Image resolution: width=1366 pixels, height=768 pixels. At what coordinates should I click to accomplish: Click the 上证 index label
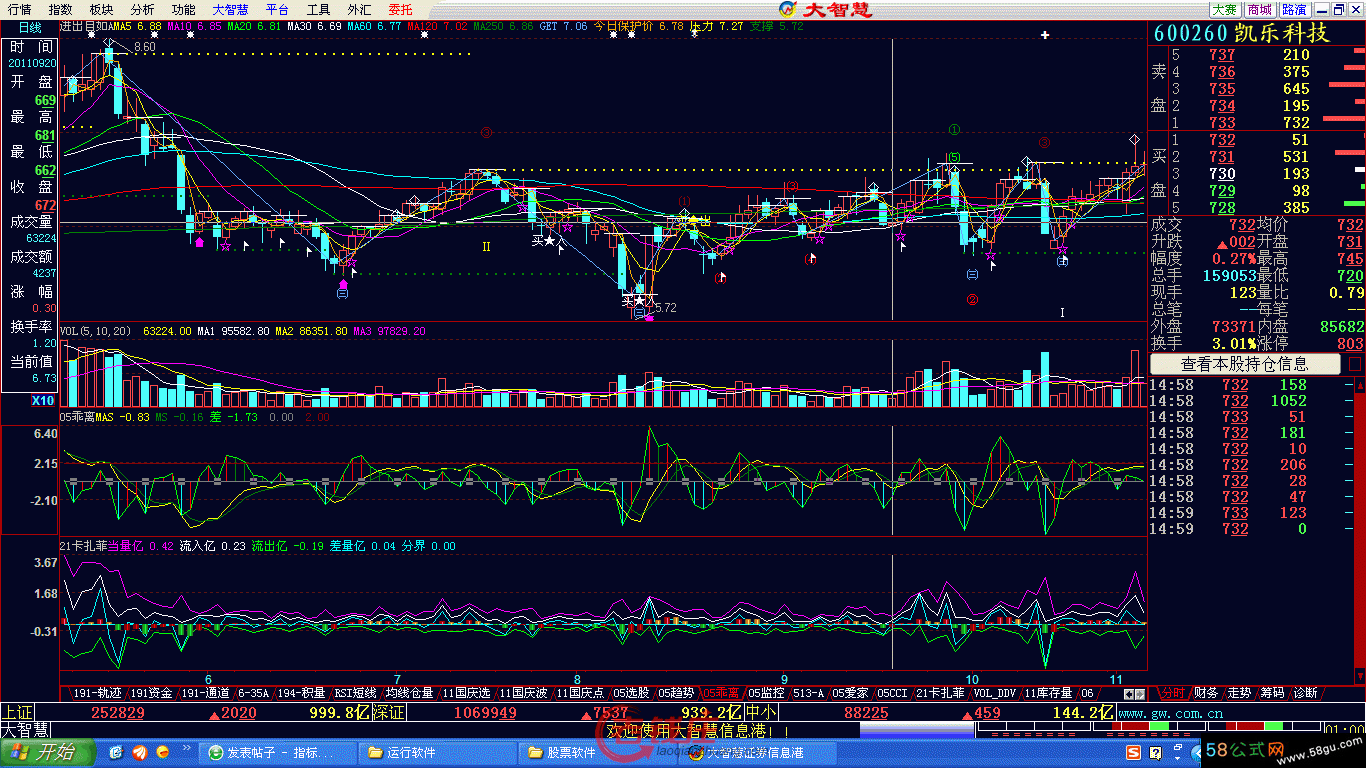pyautogui.click(x=16, y=713)
